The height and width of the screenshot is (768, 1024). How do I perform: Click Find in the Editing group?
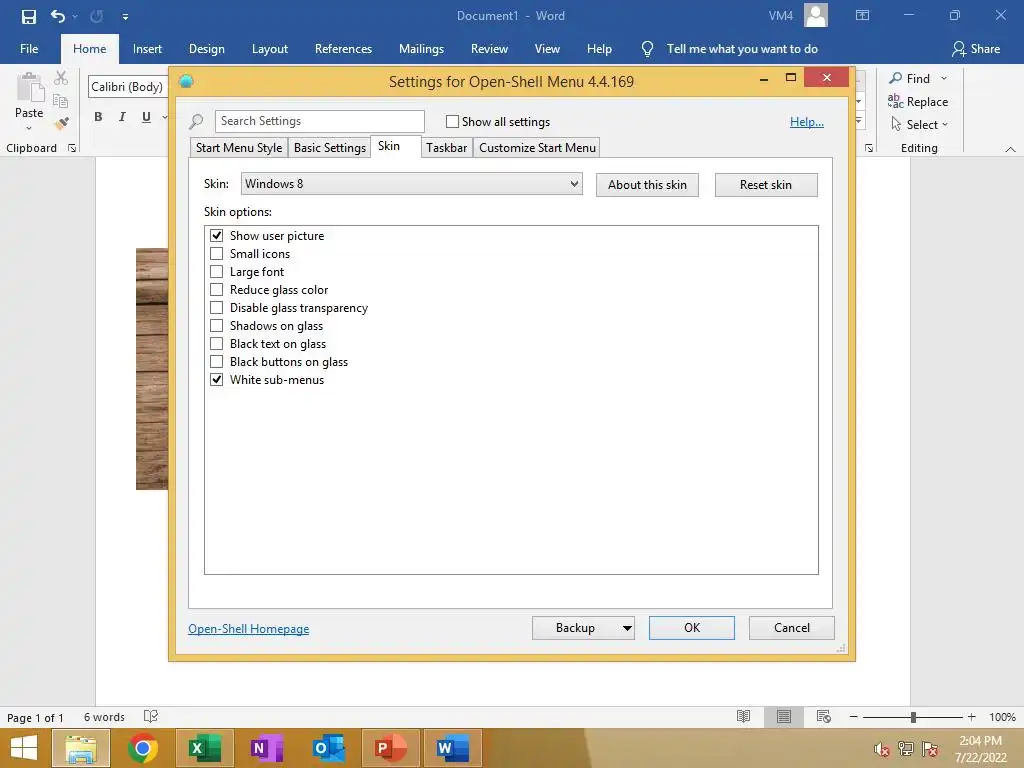click(x=910, y=78)
